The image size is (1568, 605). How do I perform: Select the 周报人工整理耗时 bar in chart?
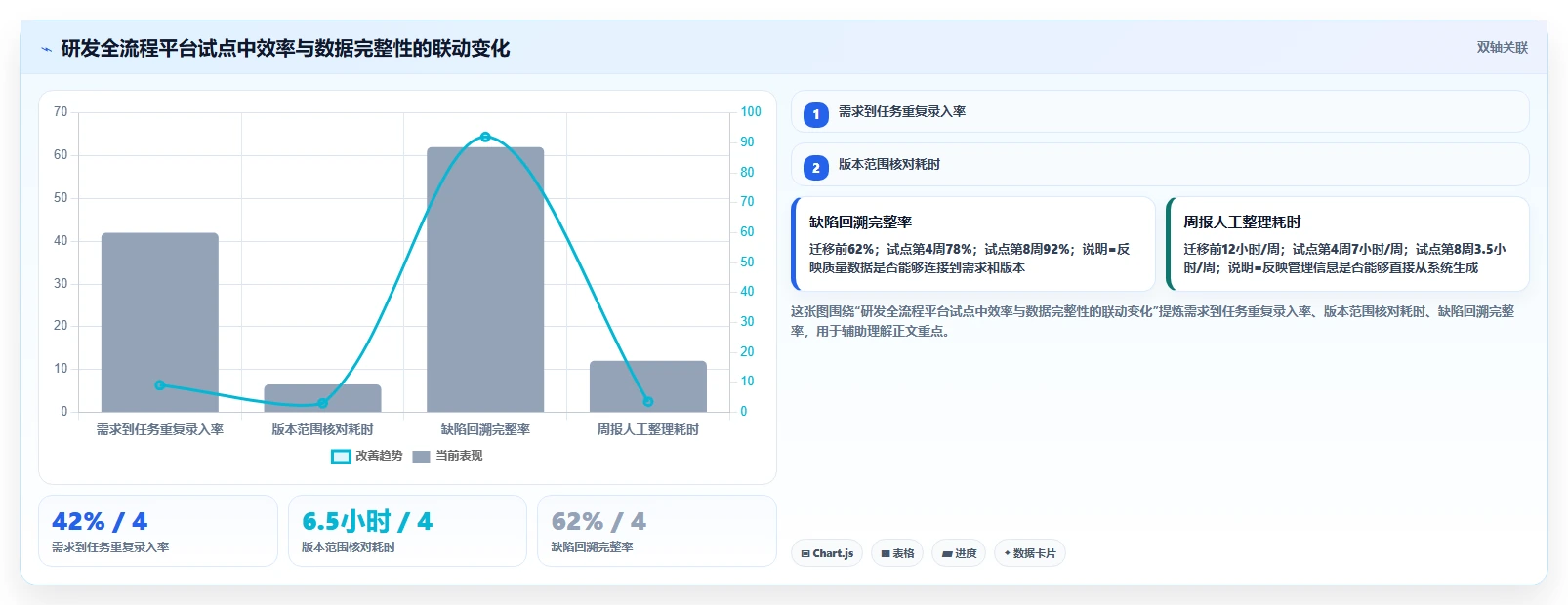click(648, 386)
